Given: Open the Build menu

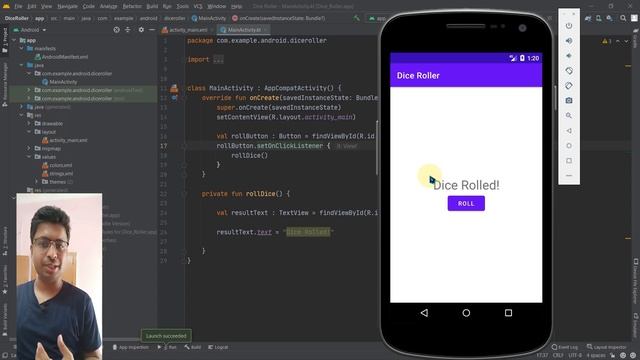Looking at the screenshot, I should (152, 6).
